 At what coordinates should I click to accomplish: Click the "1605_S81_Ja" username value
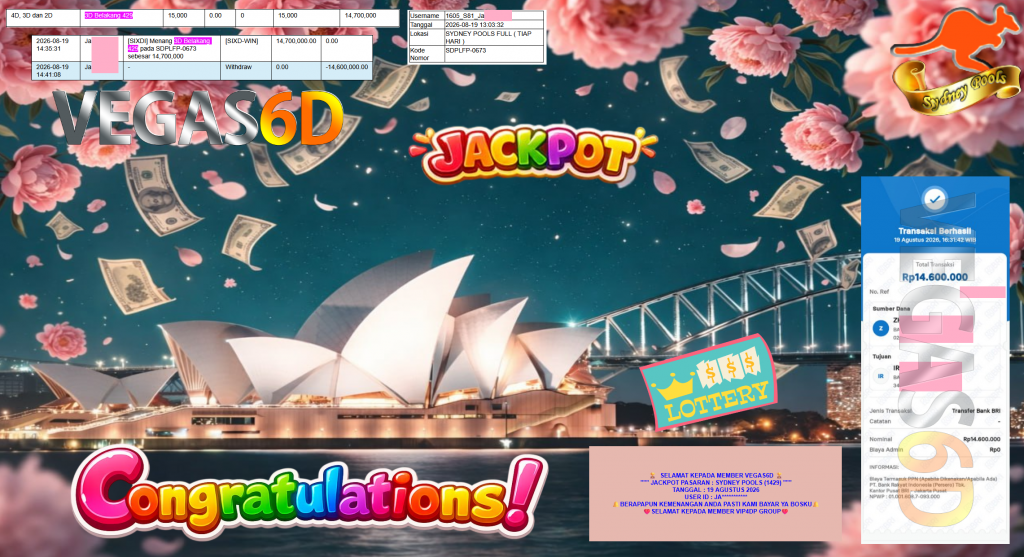point(464,15)
